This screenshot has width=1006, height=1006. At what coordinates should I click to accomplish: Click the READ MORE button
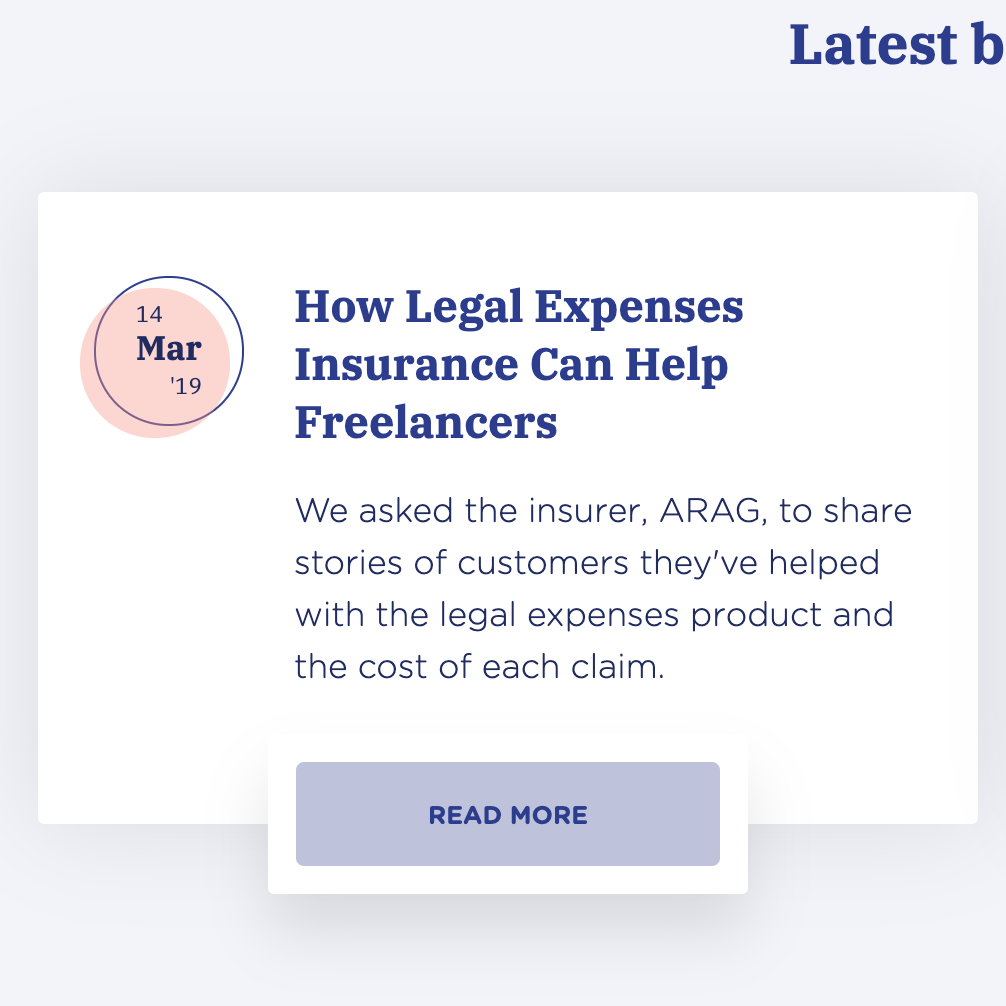[x=507, y=814]
